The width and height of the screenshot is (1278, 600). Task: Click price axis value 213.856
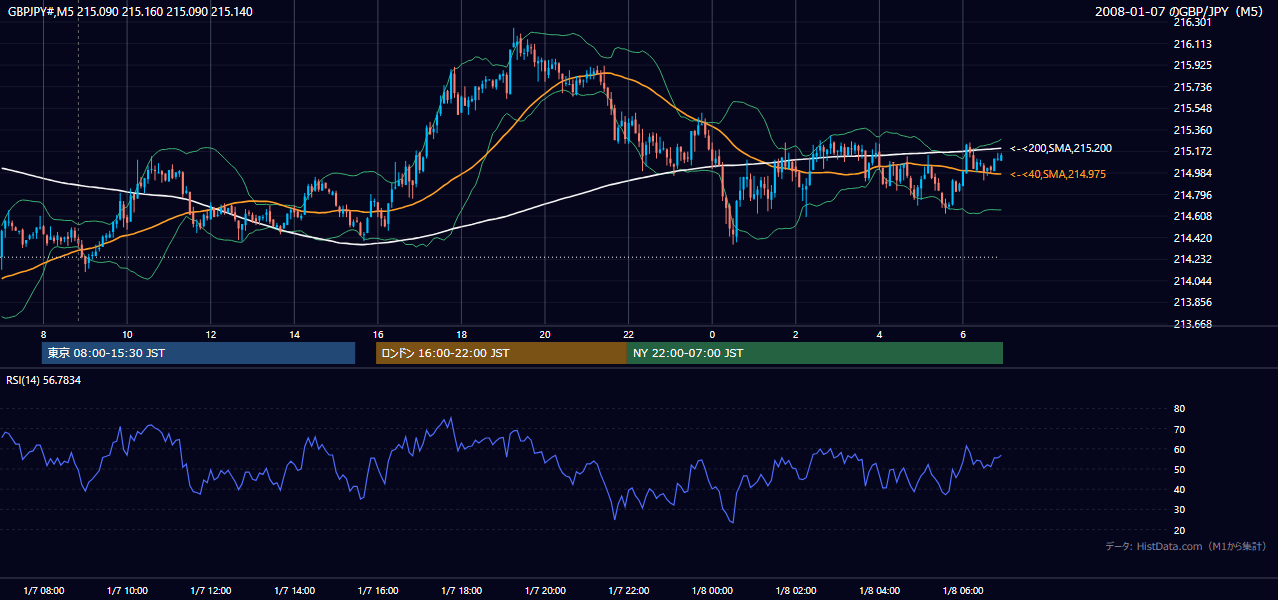point(1192,302)
